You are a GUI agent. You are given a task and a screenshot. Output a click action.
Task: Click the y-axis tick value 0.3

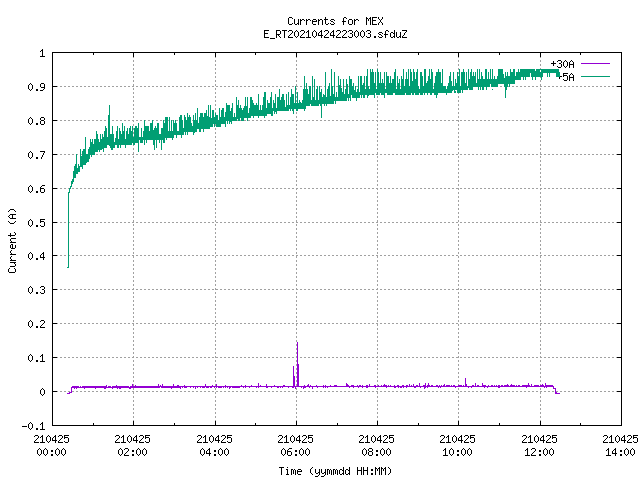coord(37,290)
